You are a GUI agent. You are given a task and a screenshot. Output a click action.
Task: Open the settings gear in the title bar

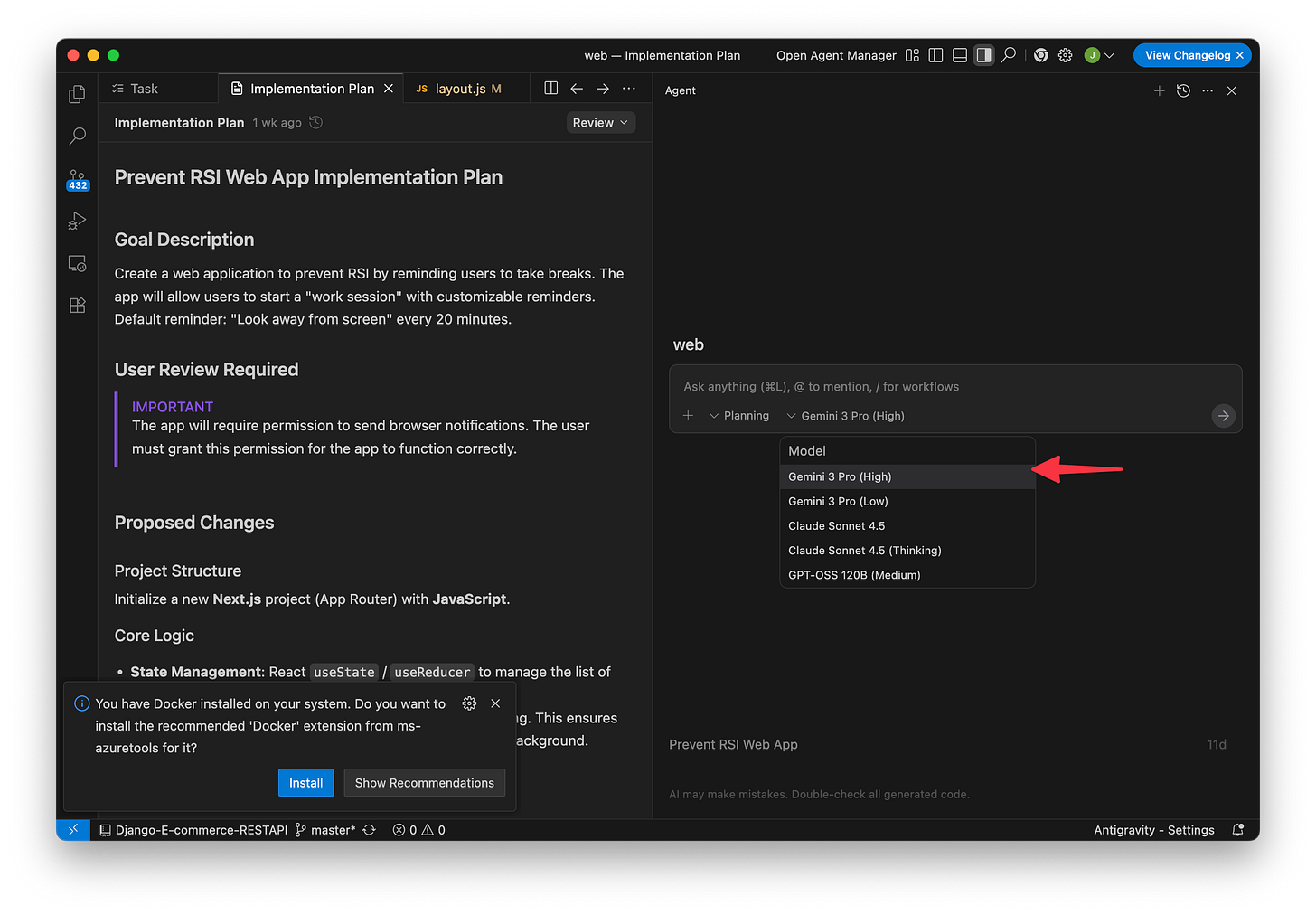1065,55
